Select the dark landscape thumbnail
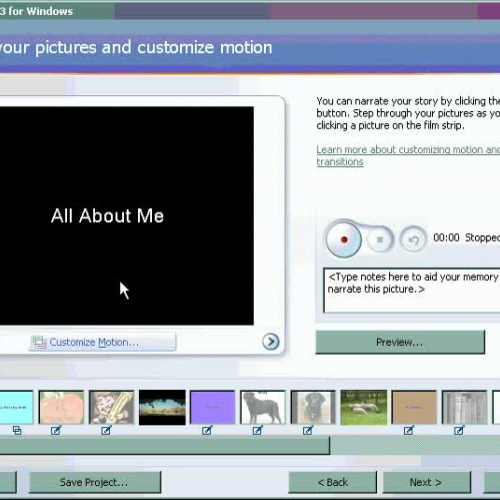500x500 pixels. click(162, 407)
